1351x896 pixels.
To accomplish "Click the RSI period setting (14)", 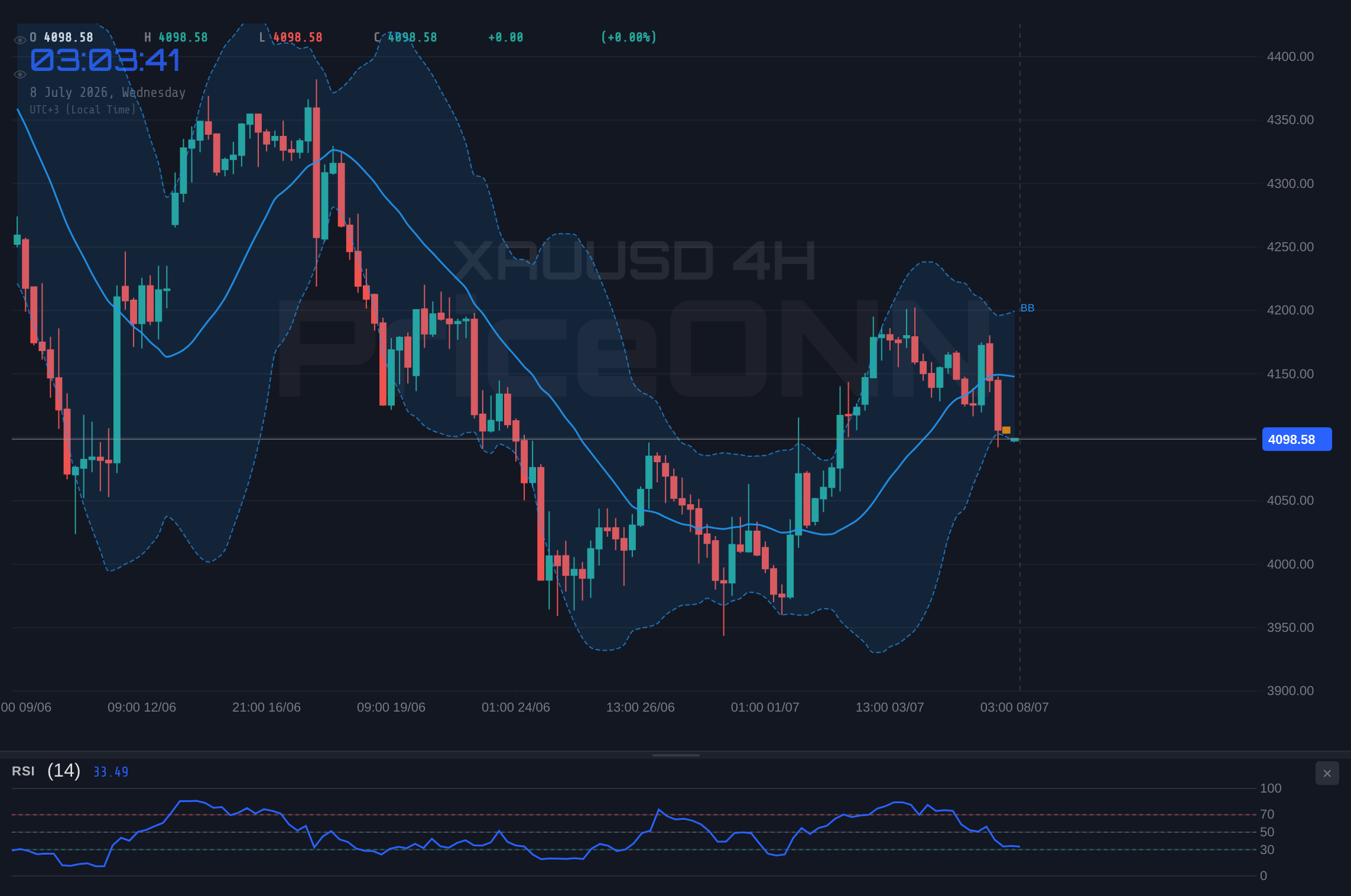I will pos(64,771).
